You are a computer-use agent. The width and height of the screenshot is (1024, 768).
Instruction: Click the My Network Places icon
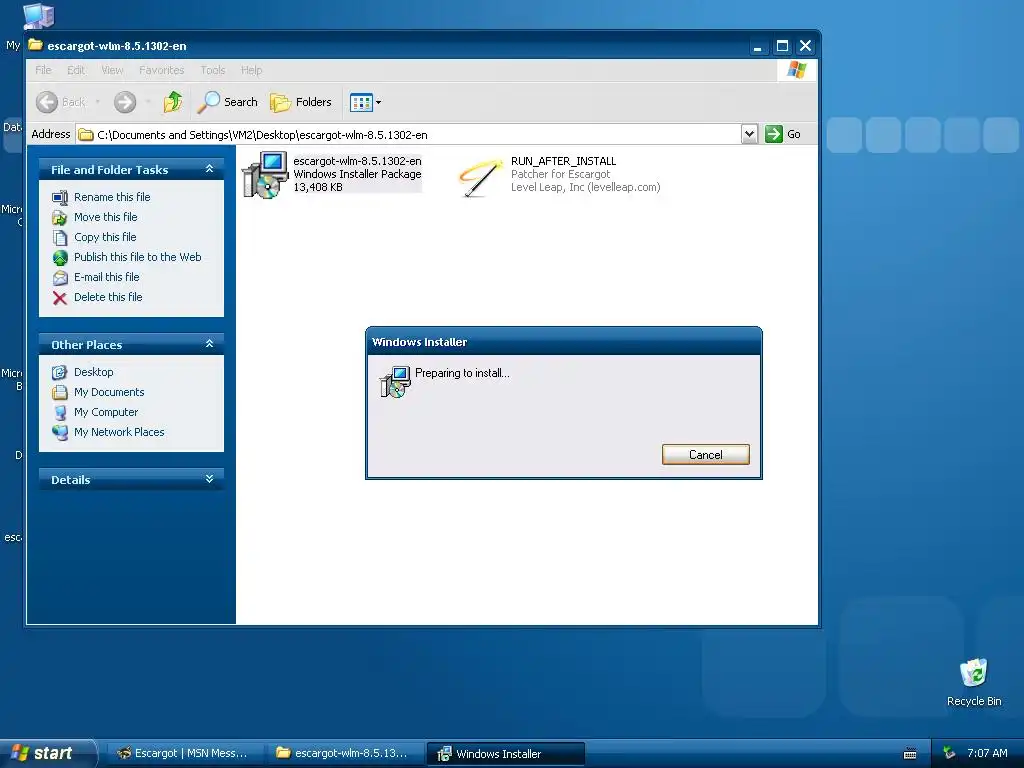[x=59, y=432]
